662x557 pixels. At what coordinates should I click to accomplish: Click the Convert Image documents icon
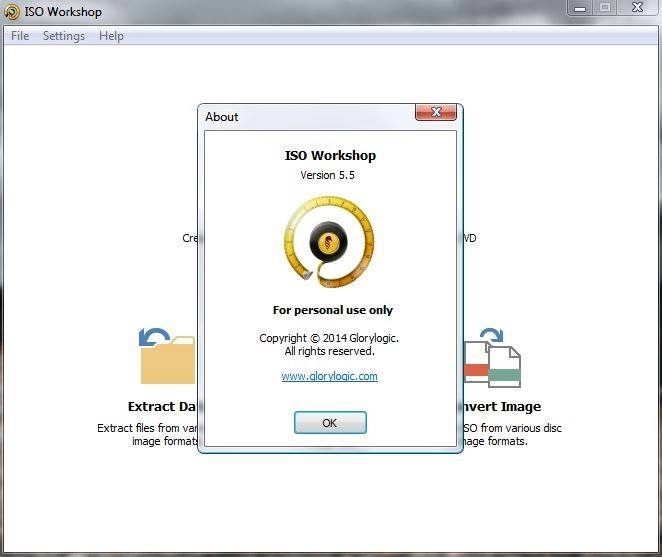492,357
